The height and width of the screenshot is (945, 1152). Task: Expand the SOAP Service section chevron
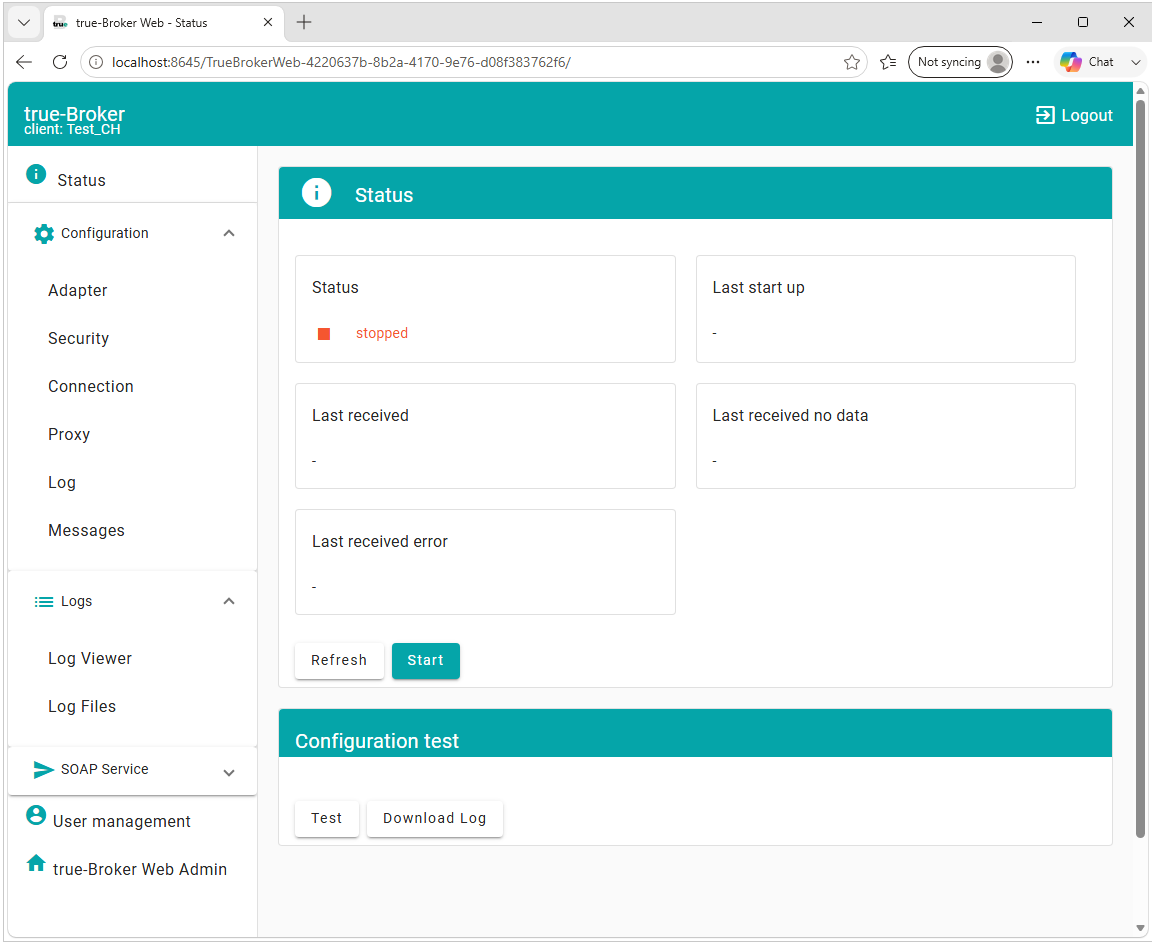point(229,773)
